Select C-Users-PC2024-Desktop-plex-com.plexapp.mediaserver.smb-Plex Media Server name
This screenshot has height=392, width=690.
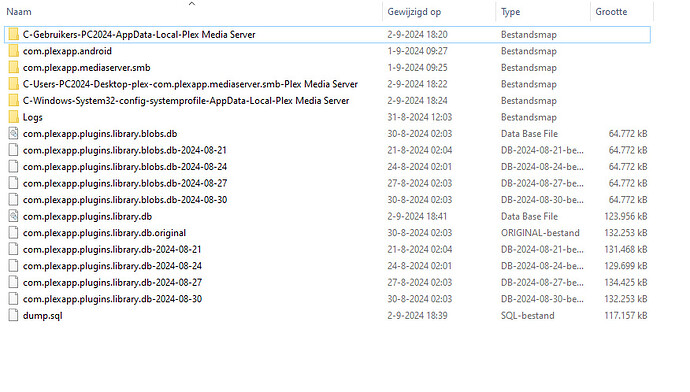190,84
